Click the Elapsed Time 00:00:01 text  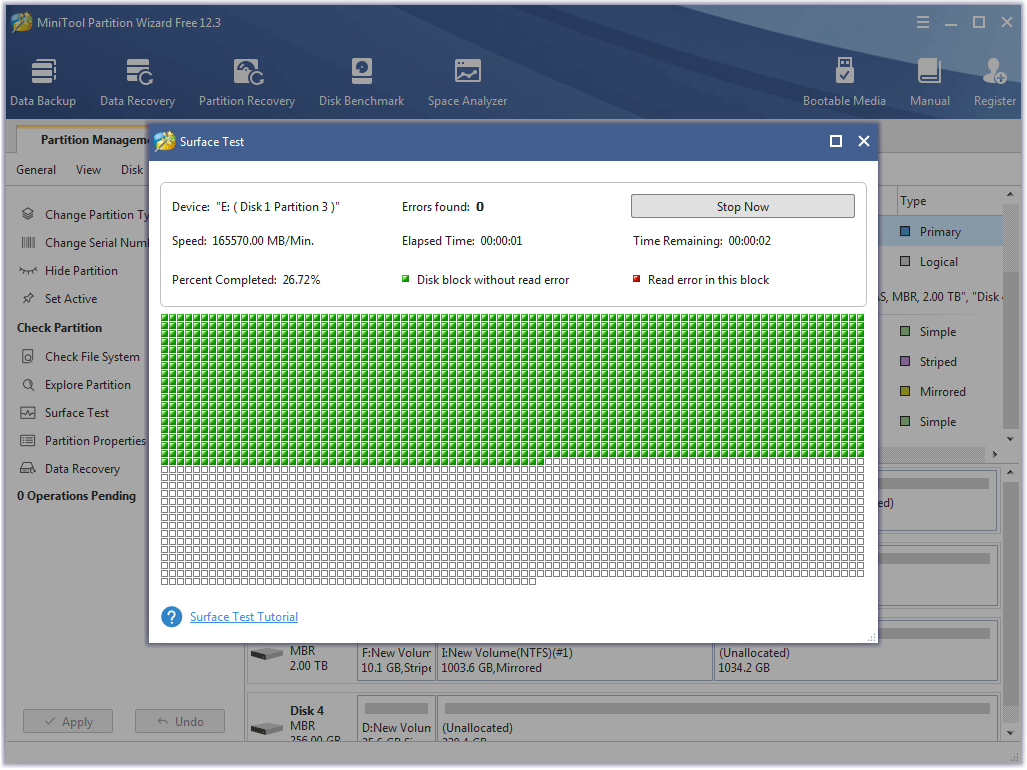click(x=462, y=241)
